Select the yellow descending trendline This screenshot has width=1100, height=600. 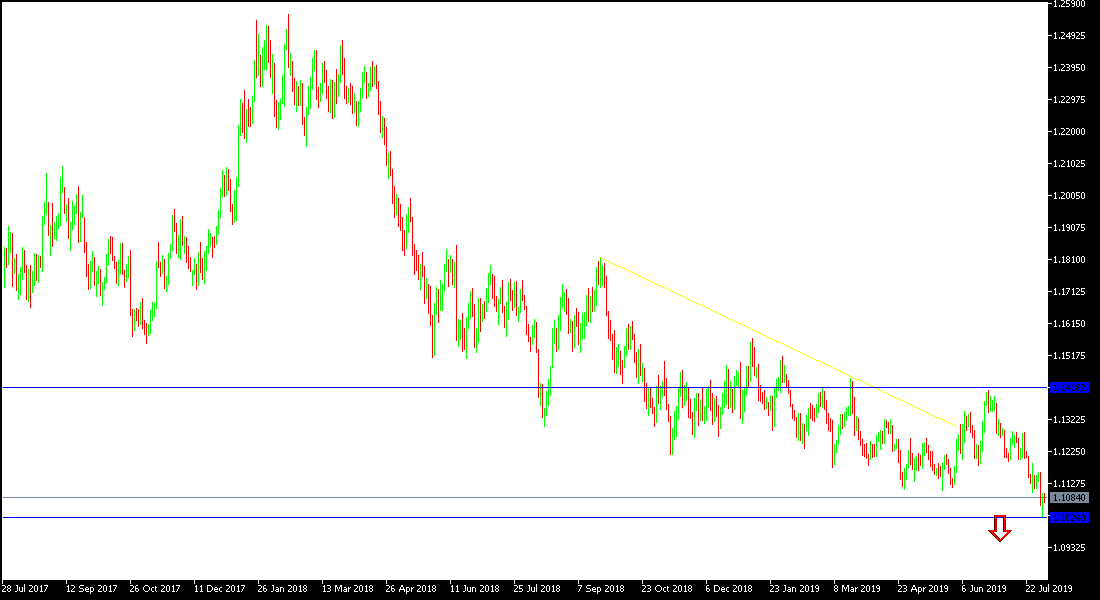coord(780,340)
